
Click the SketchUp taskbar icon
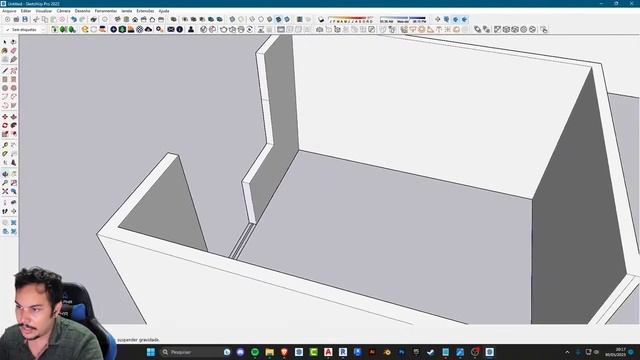[x=489, y=352]
